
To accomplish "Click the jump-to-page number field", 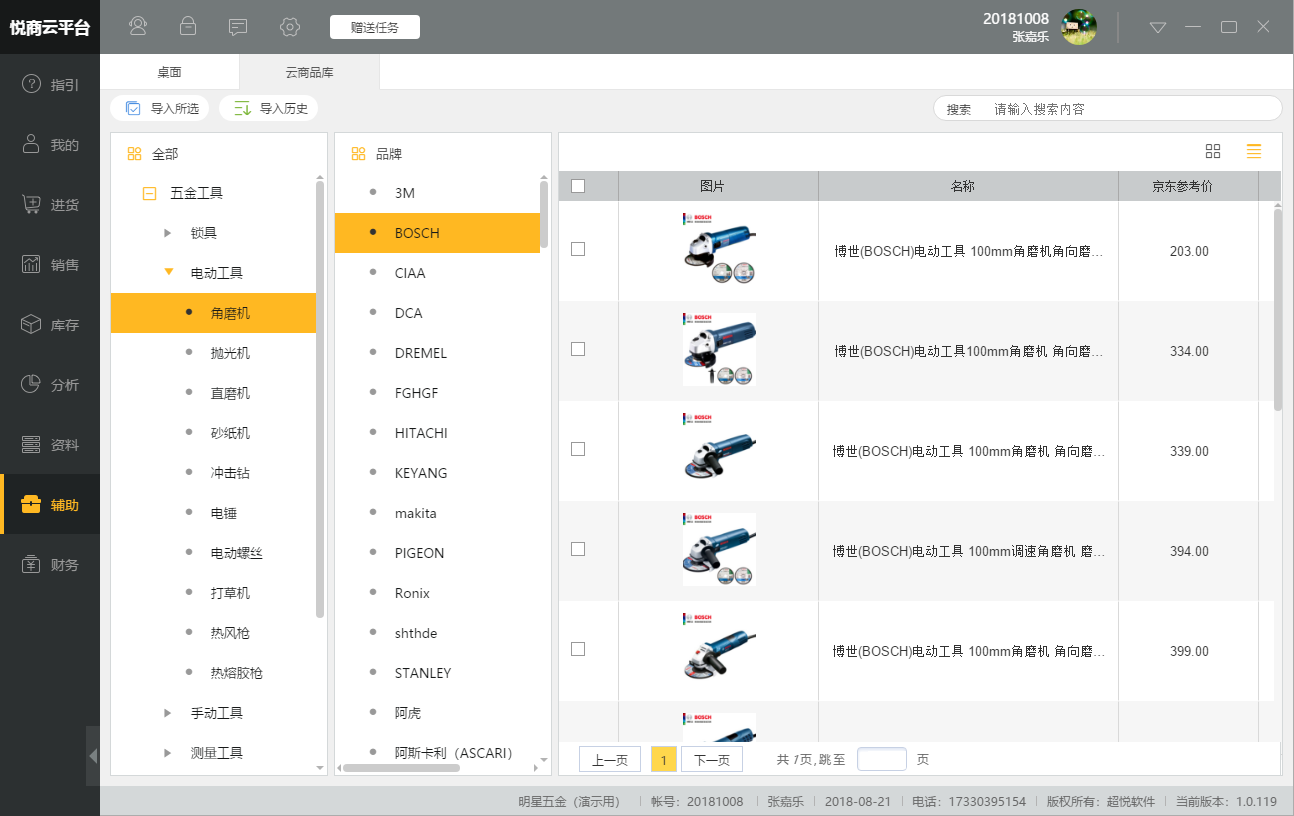I will pyautogui.click(x=882, y=759).
